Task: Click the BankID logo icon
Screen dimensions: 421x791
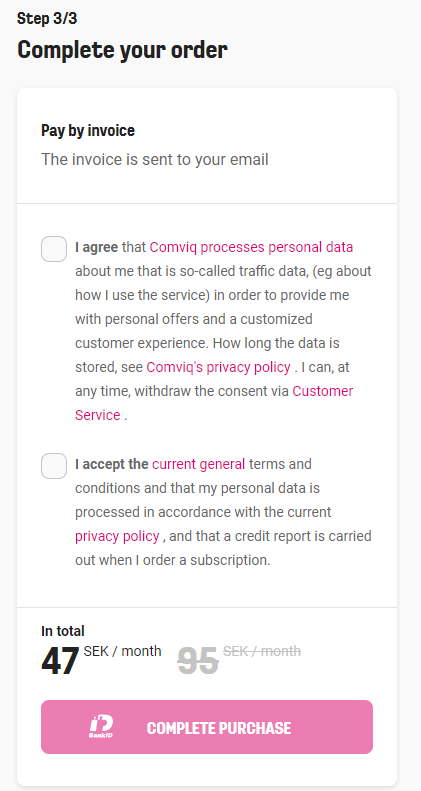Action: click(x=101, y=727)
